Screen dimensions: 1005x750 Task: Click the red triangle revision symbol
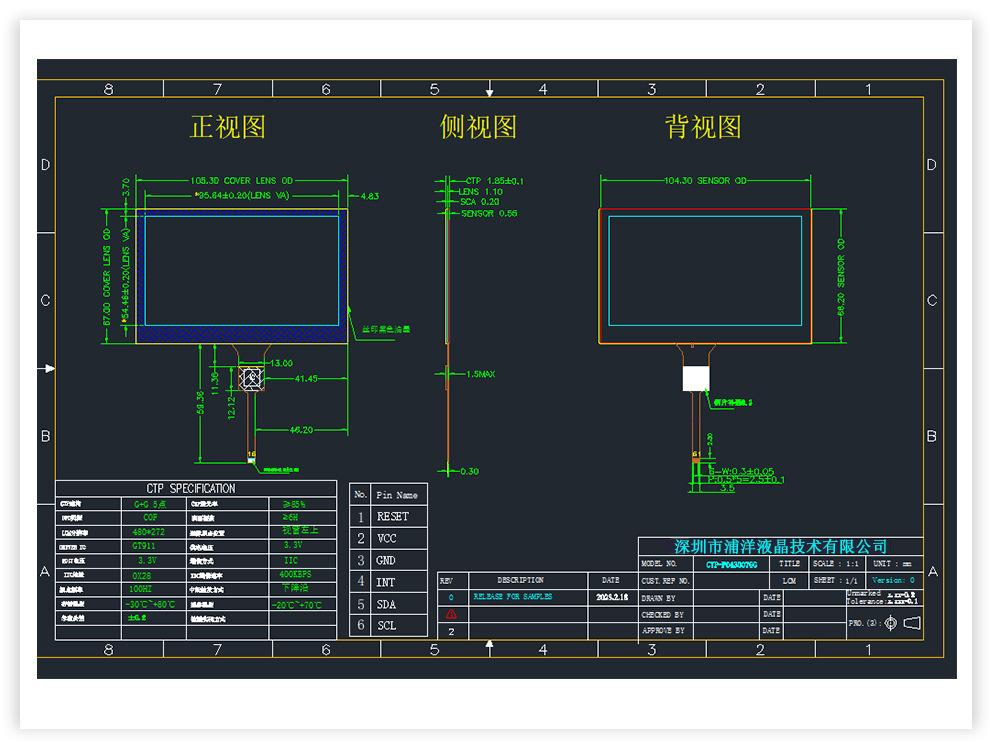point(451,614)
